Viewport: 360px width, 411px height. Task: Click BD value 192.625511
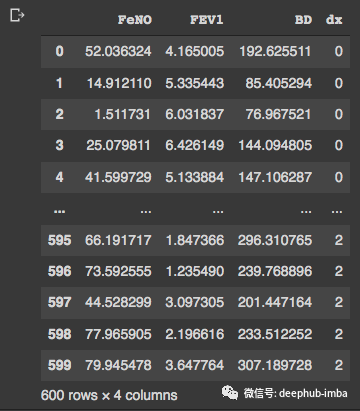[x=275, y=51]
